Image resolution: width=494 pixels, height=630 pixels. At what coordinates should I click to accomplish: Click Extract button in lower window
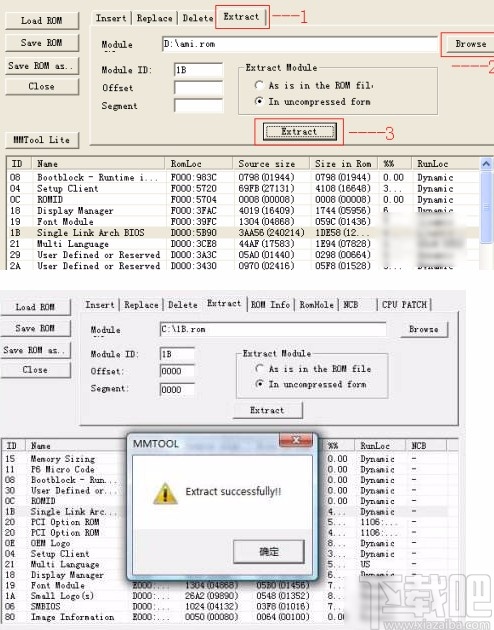[267, 410]
